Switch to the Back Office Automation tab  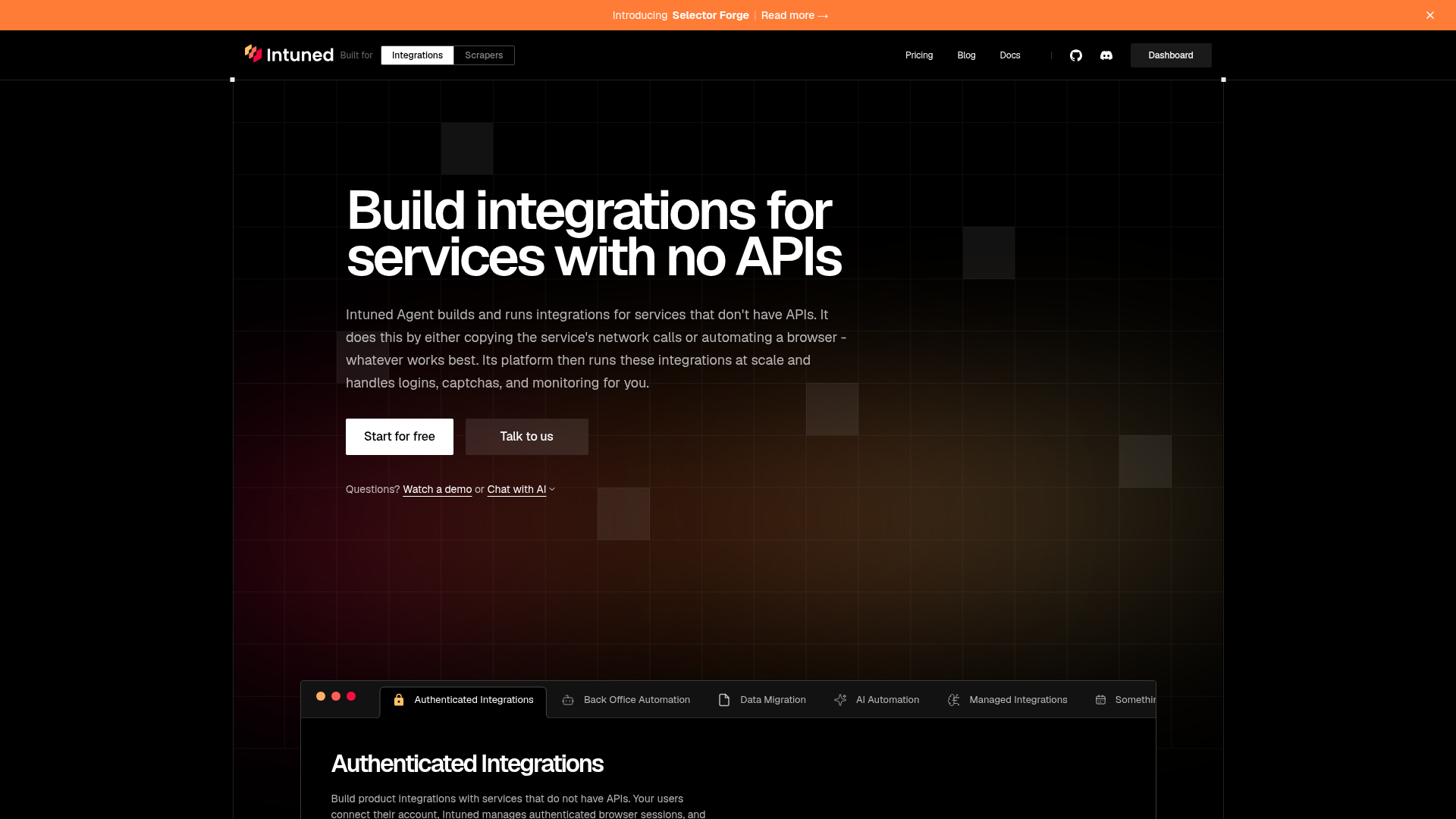pos(626,700)
